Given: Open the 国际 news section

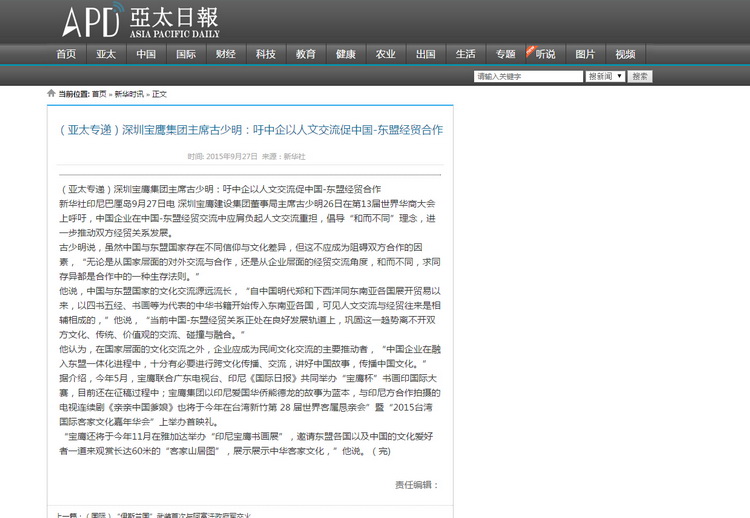Looking at the screenshot, I should [x=186, y=54].
